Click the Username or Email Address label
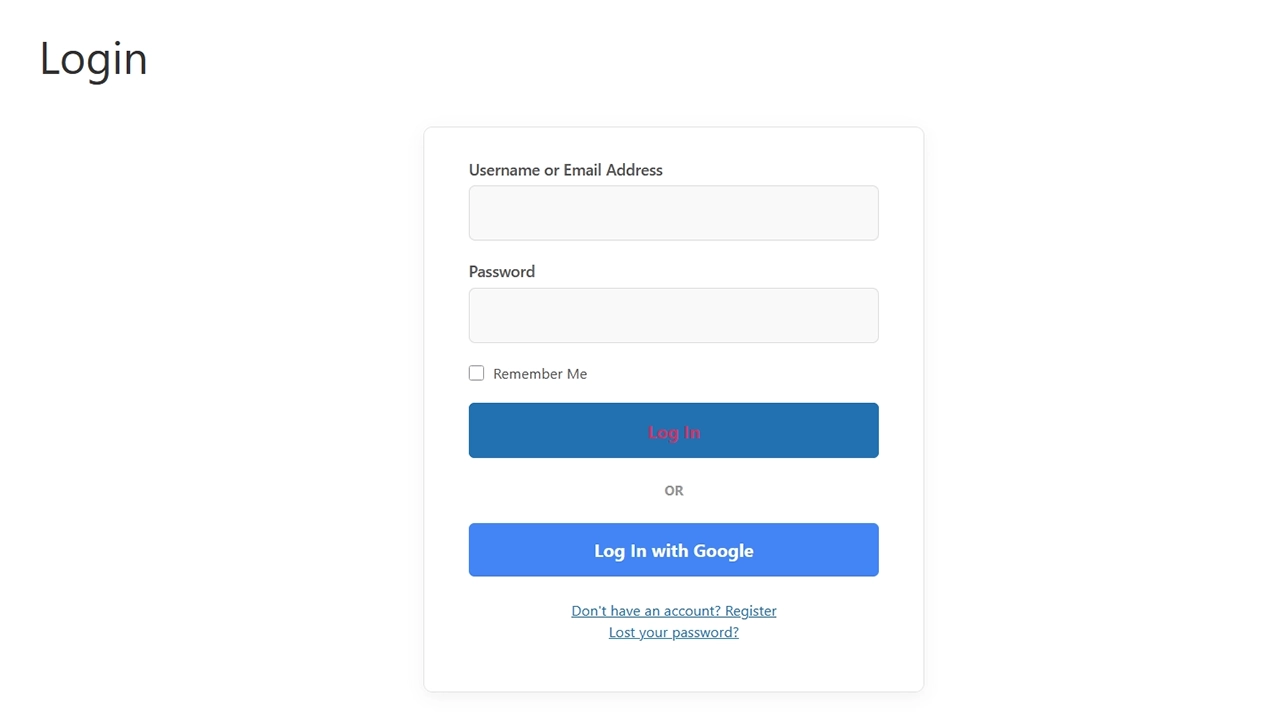The image size is (1280, 720). click(565, 170)
